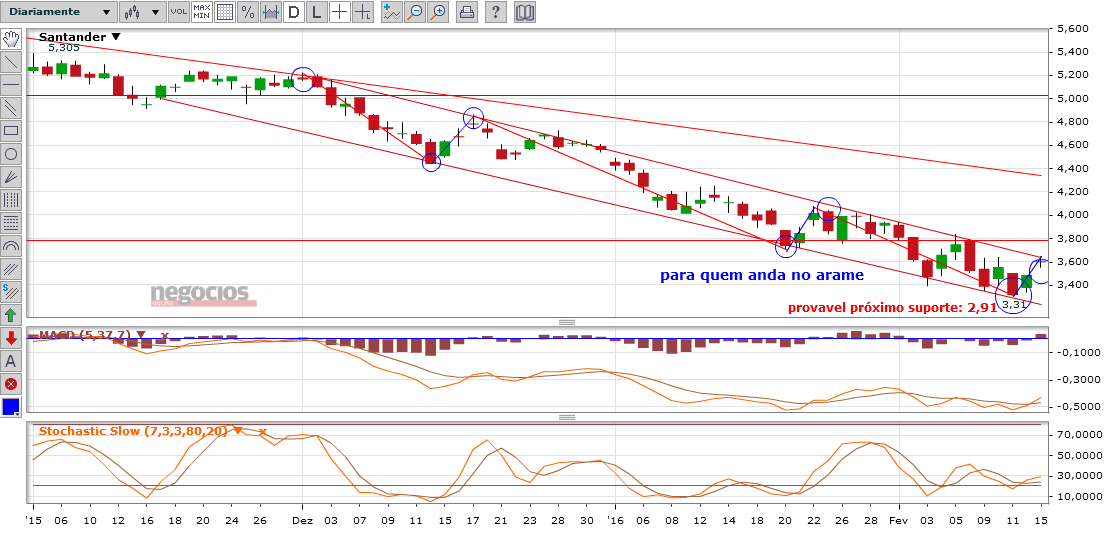1107x538 pixels.
Task: Delete drawings with the red X tool
Action: pos(11,385)
